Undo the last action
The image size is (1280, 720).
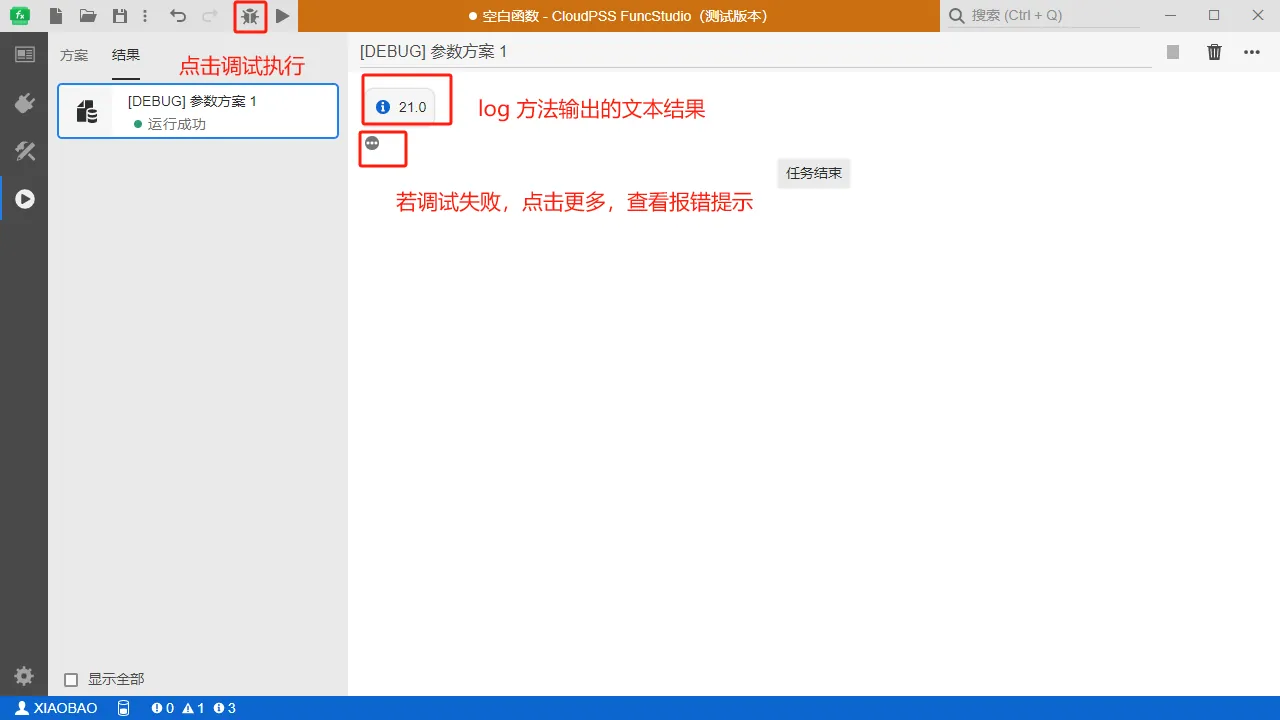pos(178,16)
